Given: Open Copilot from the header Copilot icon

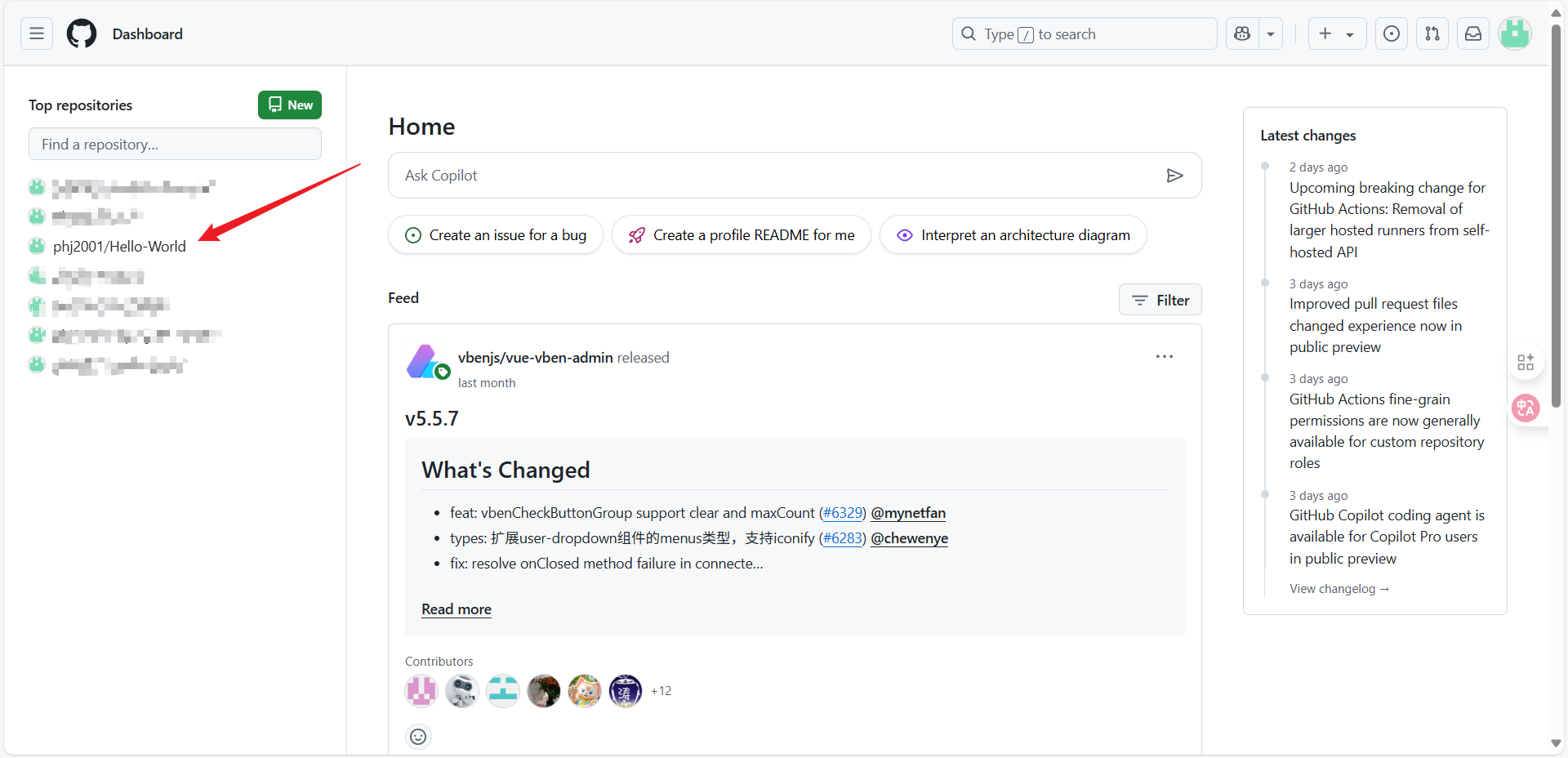Looking at the screenshot, I should pyautogui.click(x=1241, y=33).
